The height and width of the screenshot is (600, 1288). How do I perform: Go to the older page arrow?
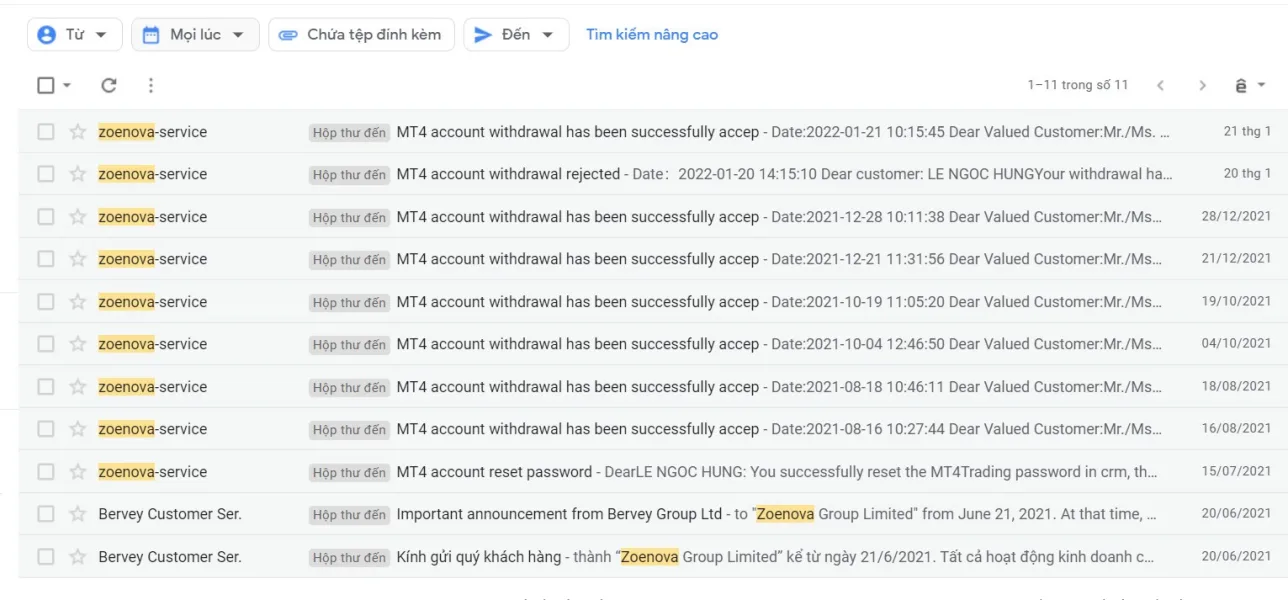(x=1202, y=85)
